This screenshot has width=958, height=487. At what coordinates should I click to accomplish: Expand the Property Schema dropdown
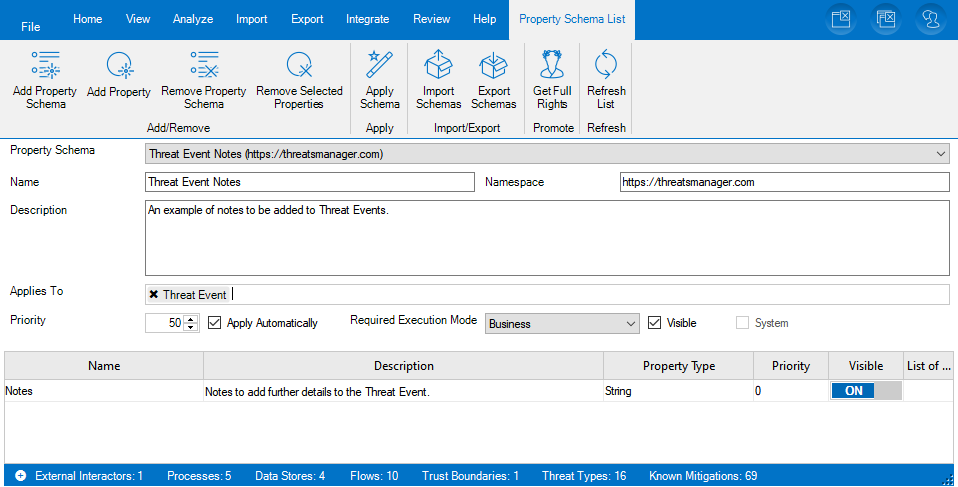tap(940, 154)
